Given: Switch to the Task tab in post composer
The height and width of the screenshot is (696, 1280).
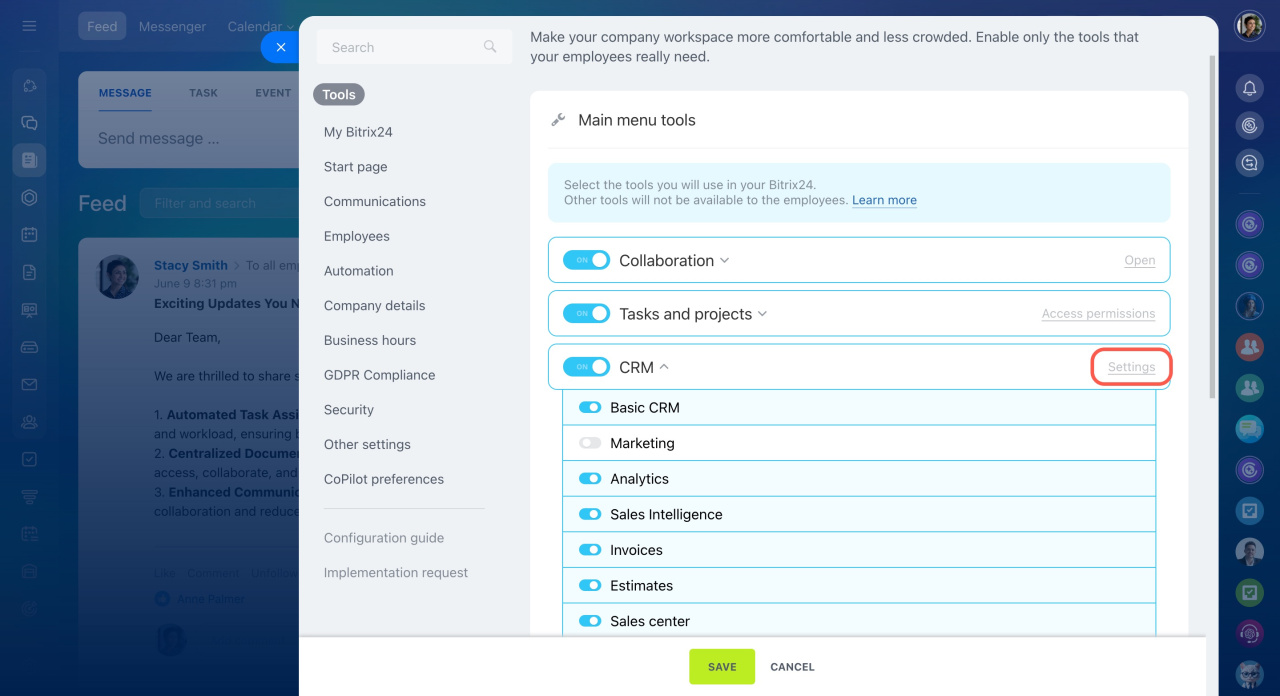Looking at the screenshot, I should pyautogui.click(x=203, y=93).
